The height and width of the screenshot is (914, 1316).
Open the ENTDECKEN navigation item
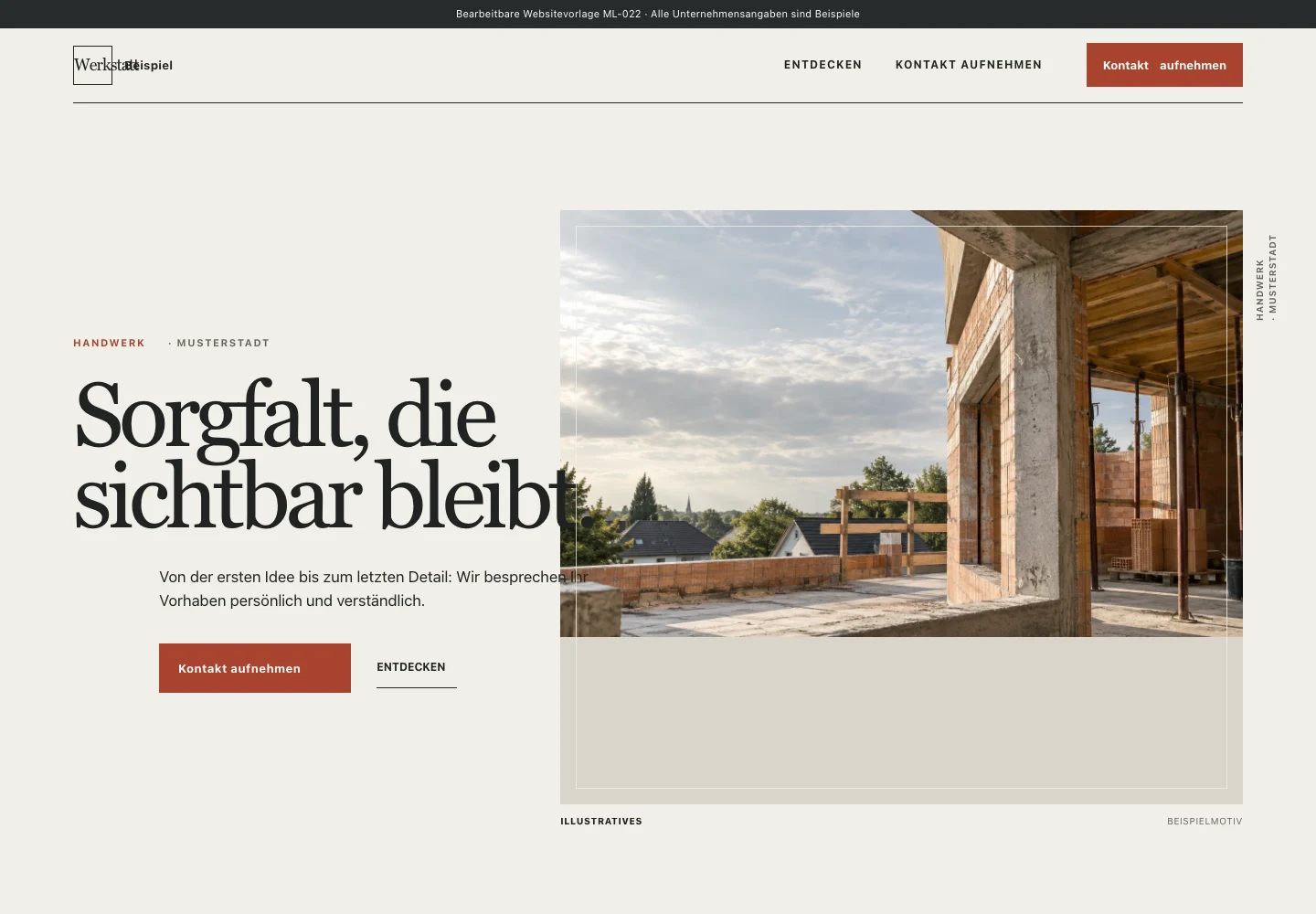[822, 65]
